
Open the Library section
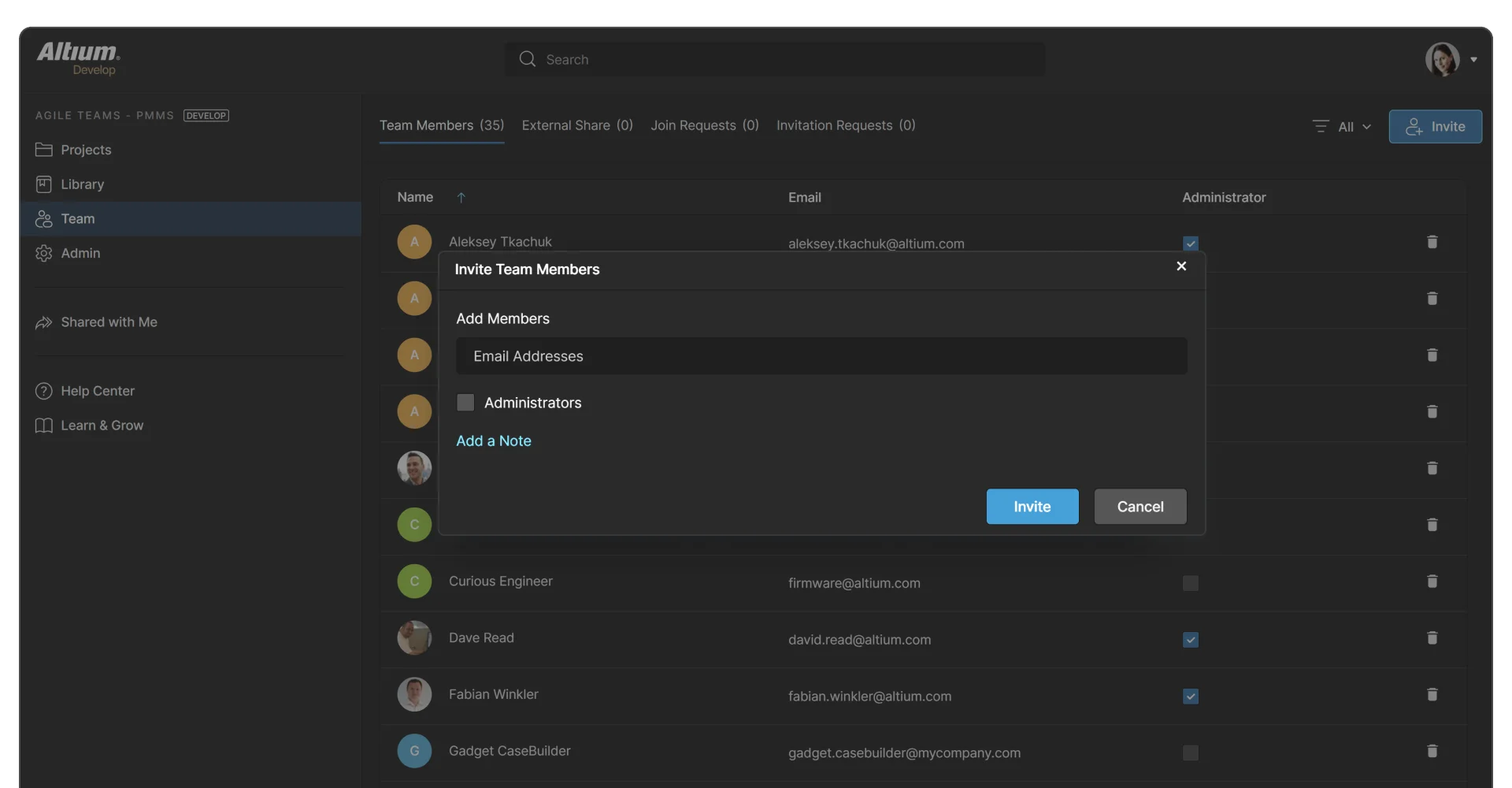click(82, 184)
